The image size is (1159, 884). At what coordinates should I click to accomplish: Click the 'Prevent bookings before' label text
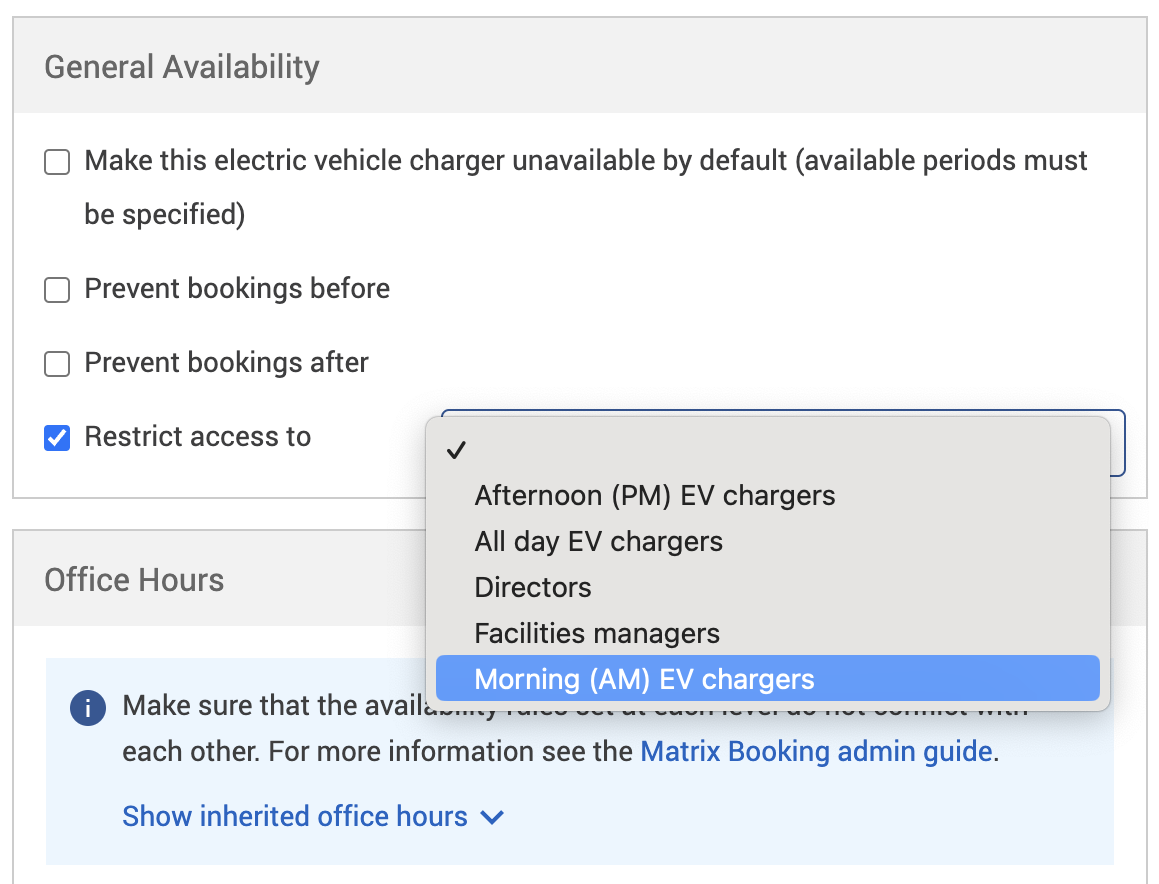coord(237,289)
